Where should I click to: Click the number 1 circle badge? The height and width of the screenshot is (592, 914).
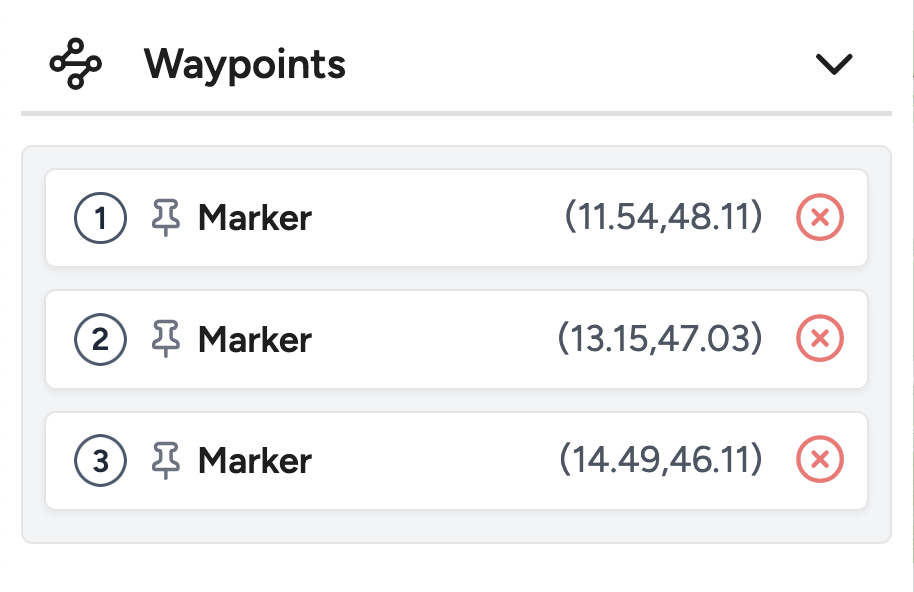click(x=100, y=218)
